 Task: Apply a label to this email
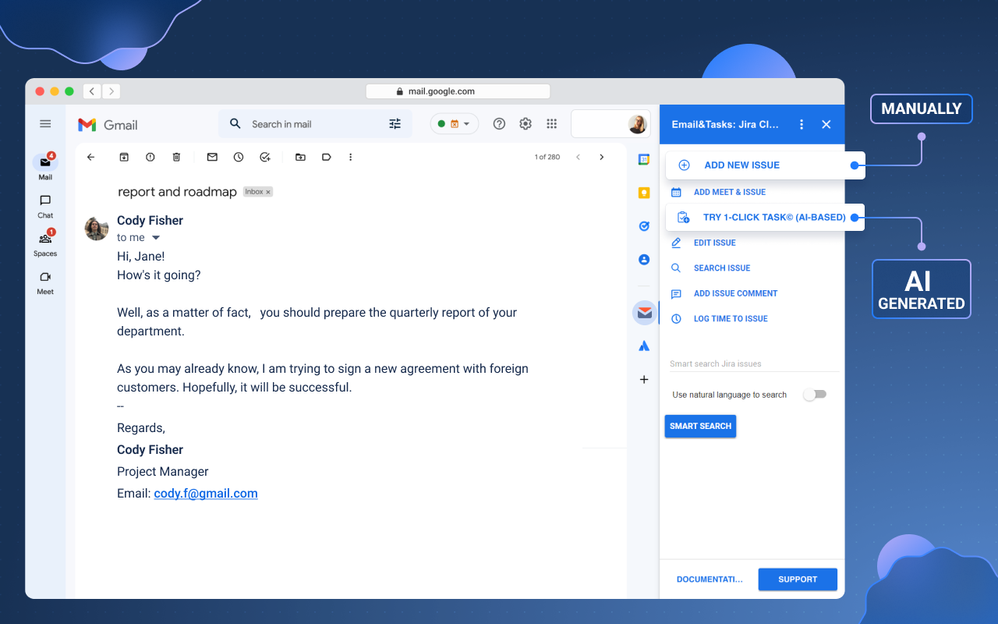click(x=327, y=157)
